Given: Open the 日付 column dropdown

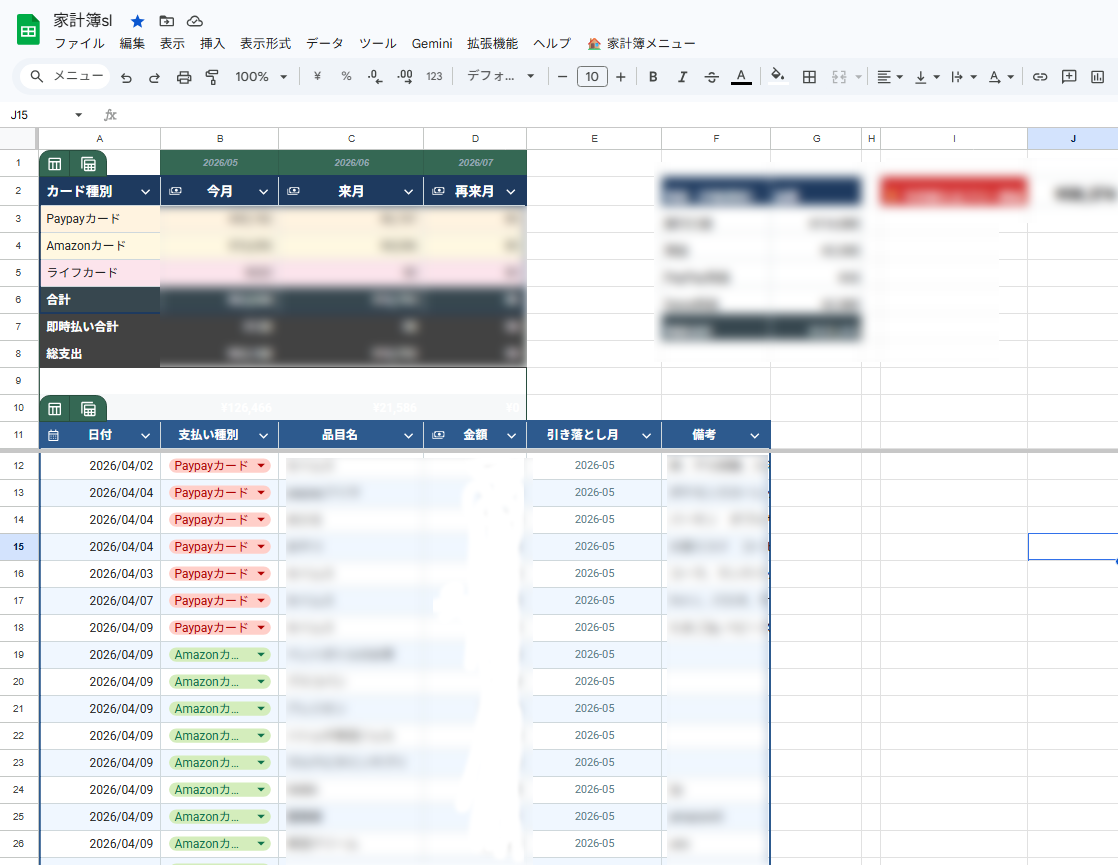Looking at the screenshot, I should coord(145,435).
